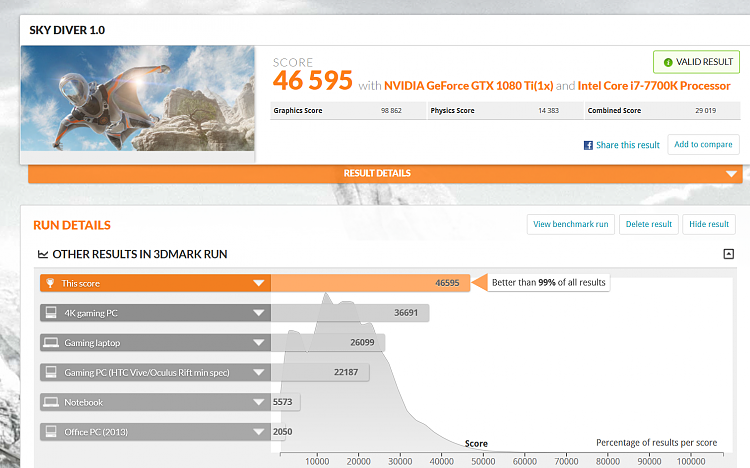Image resolution: width=750 pixels, height=468 pixels.
Task: Click the laptop icon on Gaming laptop row
Action: [51, 342]
